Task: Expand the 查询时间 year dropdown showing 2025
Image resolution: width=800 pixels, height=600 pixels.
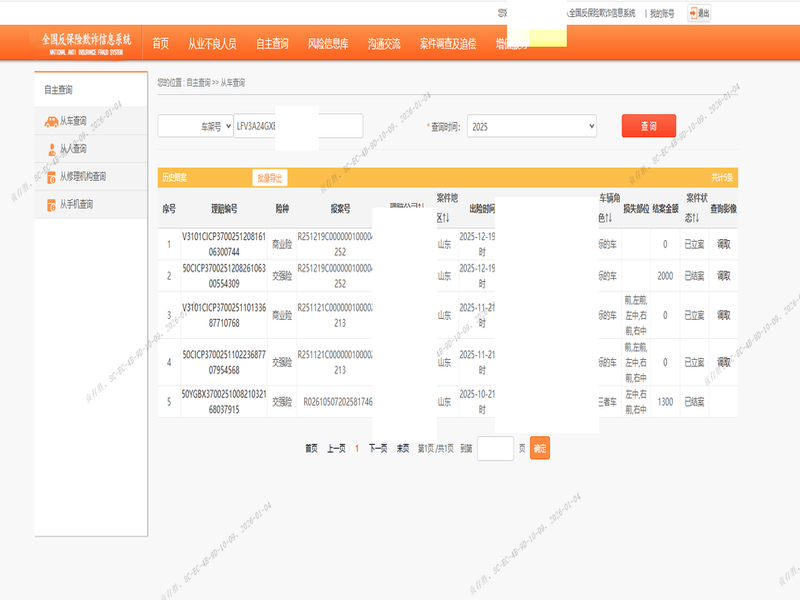Action: click(531, 127)
